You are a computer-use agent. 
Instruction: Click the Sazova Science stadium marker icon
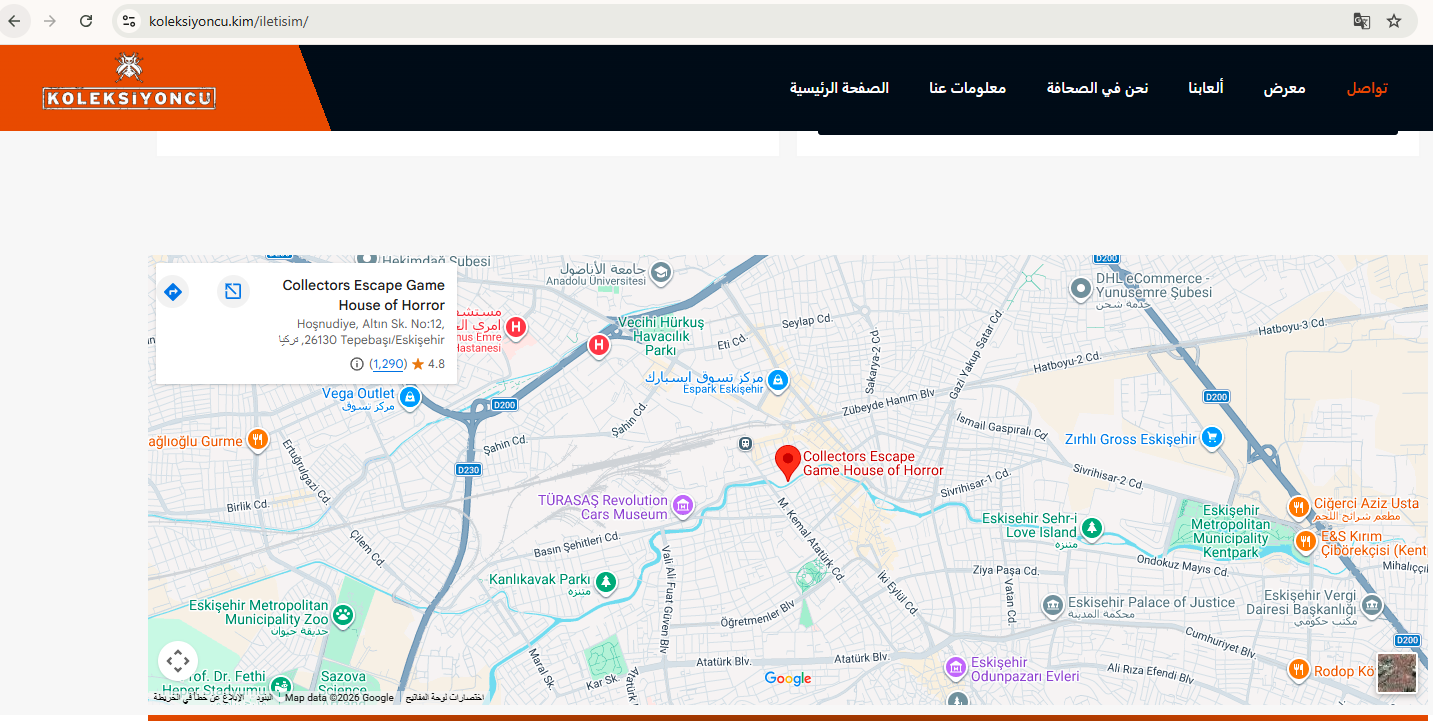(280, 686)
